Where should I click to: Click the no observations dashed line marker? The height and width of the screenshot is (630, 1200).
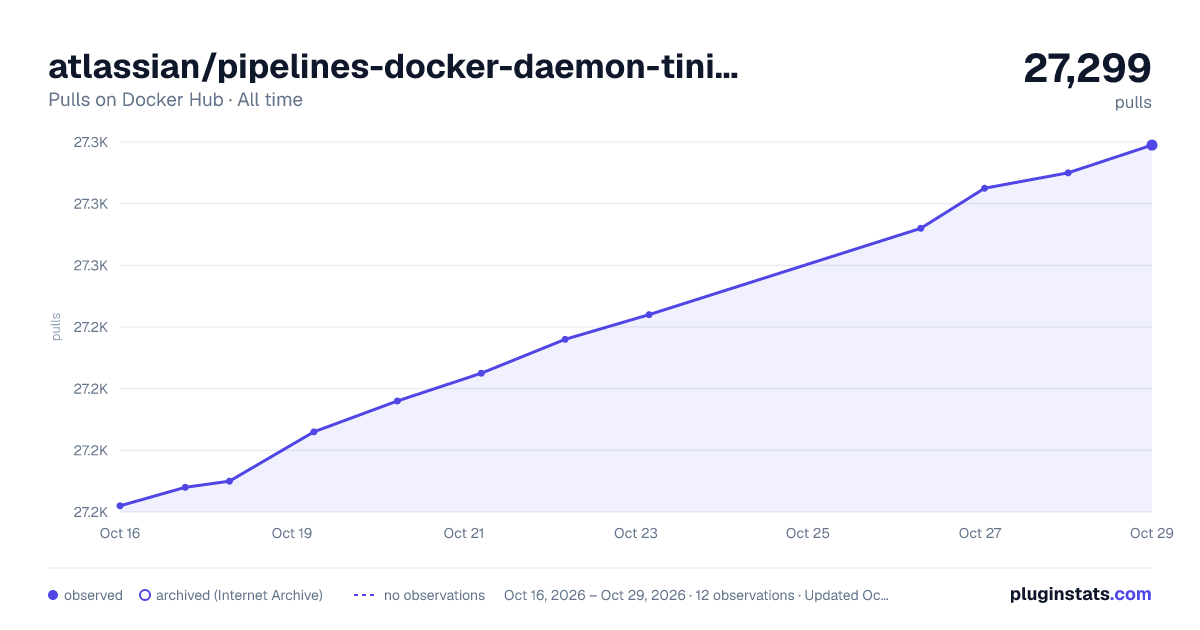pos(364,595)
